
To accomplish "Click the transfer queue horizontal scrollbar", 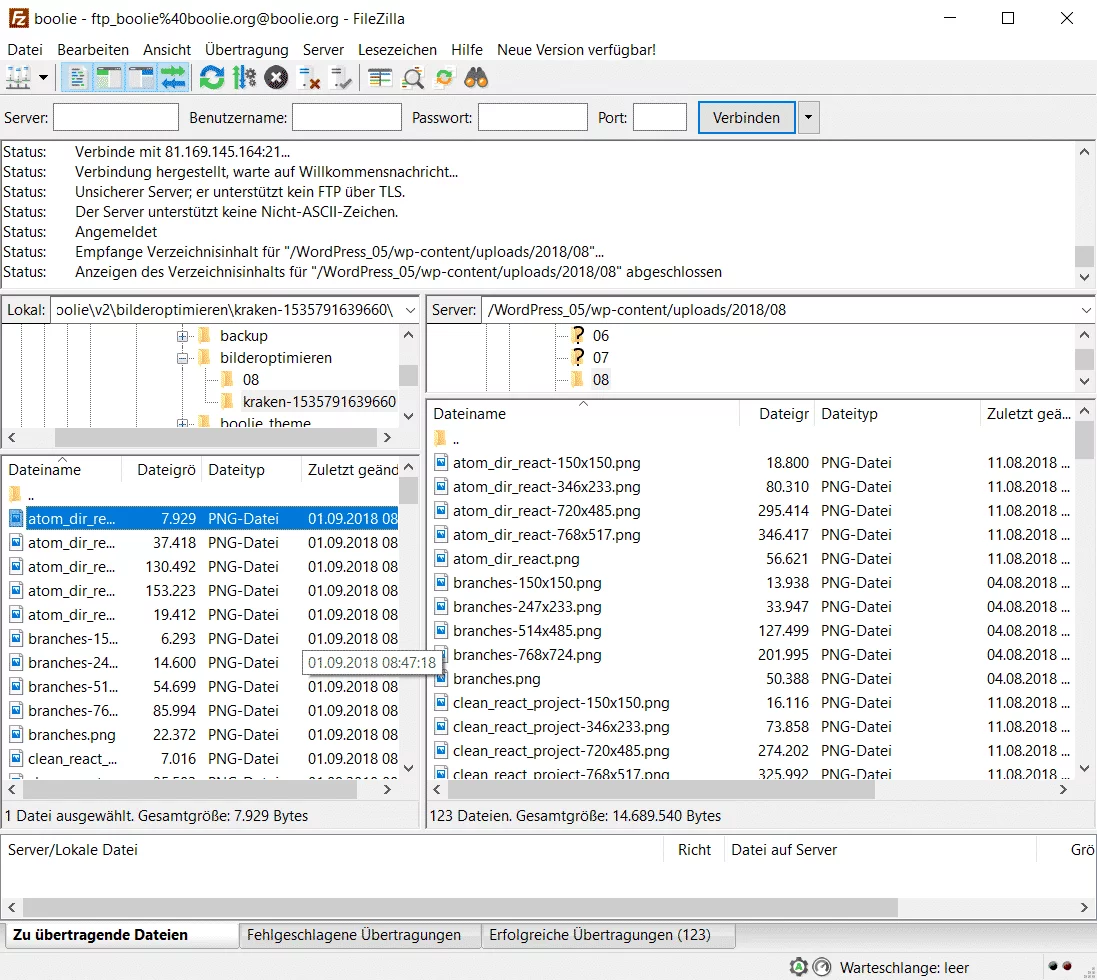I will (460, 907).
